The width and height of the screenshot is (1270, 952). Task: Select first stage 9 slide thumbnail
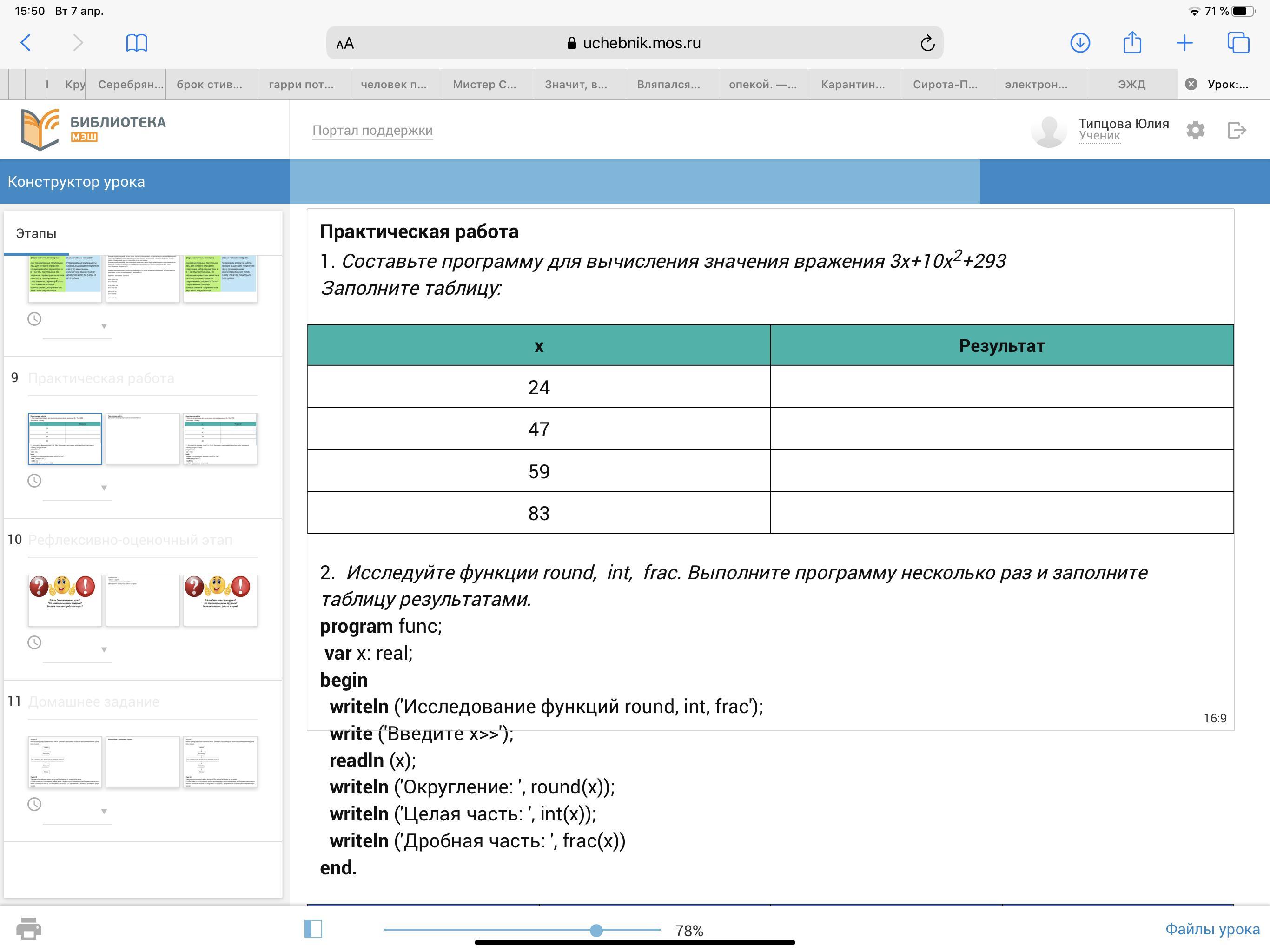pos(65,439)
